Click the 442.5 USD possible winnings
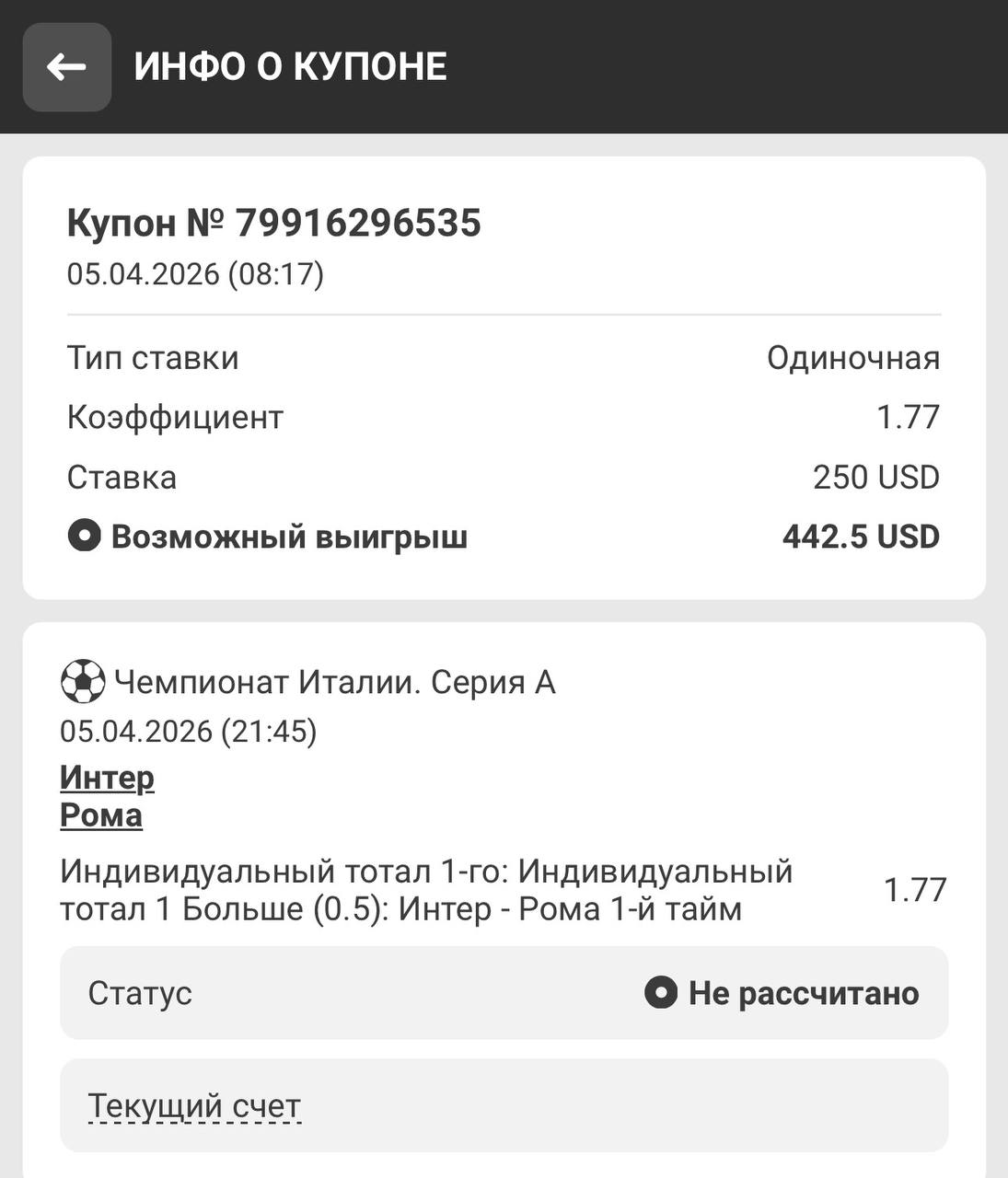 pos(860,537)
